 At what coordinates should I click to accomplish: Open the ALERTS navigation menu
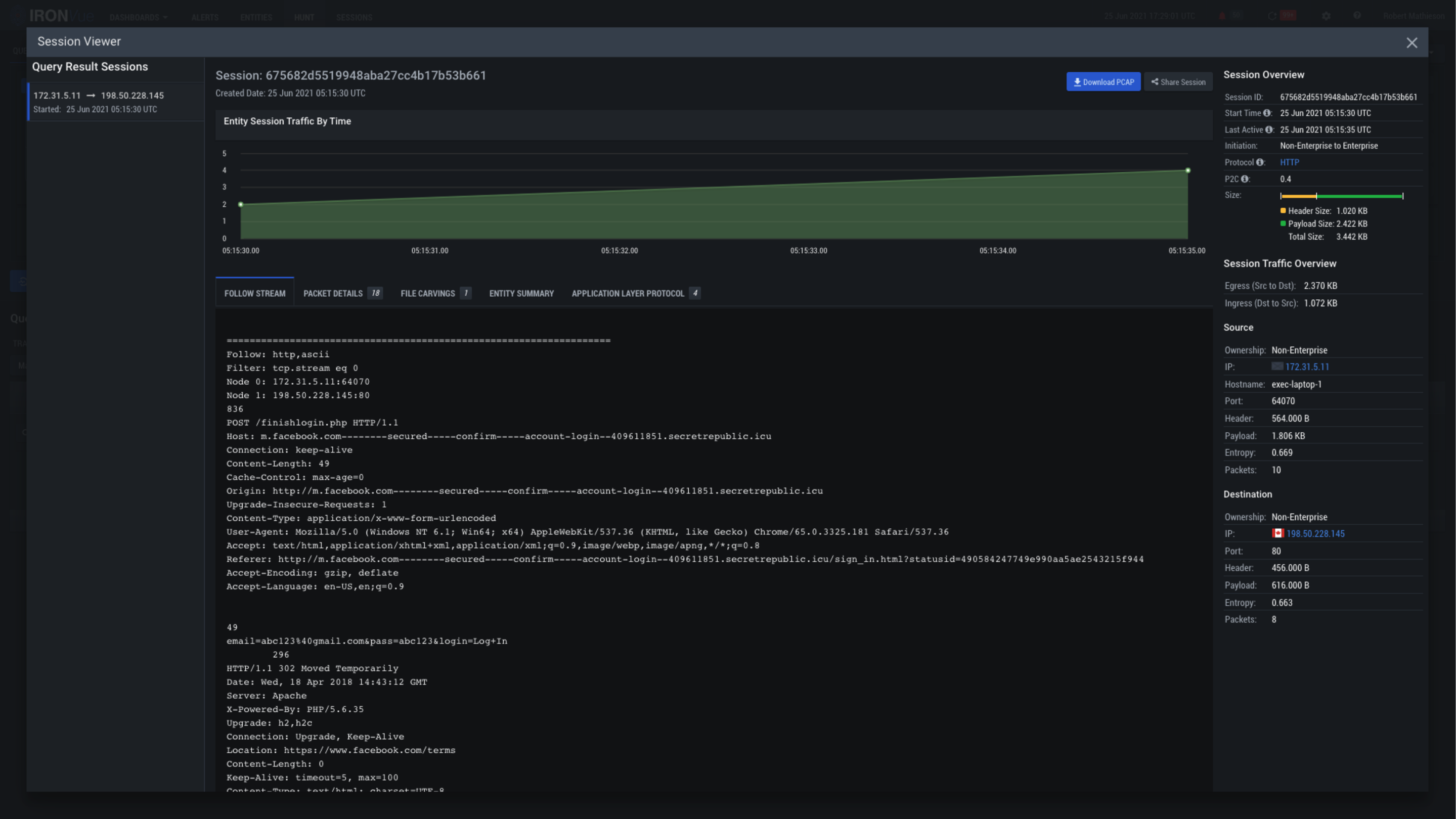pyautogui.click(x=205, y=17)
